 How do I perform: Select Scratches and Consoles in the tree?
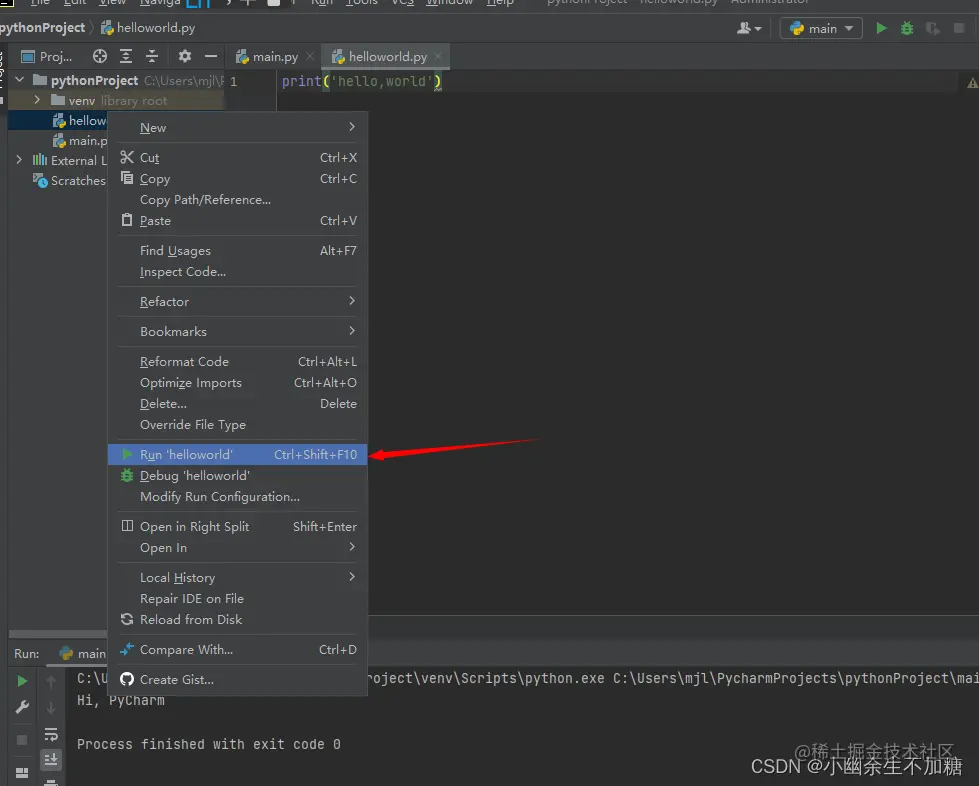coord(69,180)
